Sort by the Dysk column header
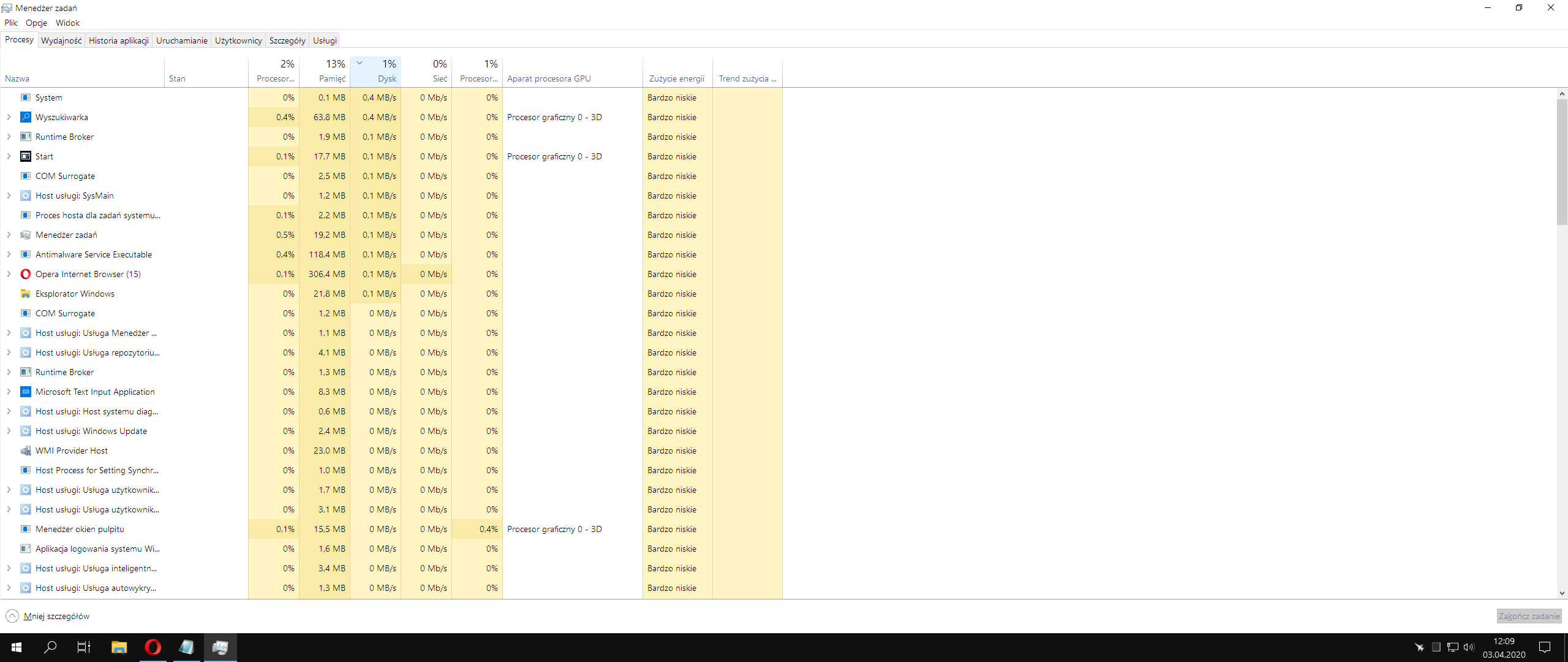This screenshot has height=662, width=1568. (375, 72)
